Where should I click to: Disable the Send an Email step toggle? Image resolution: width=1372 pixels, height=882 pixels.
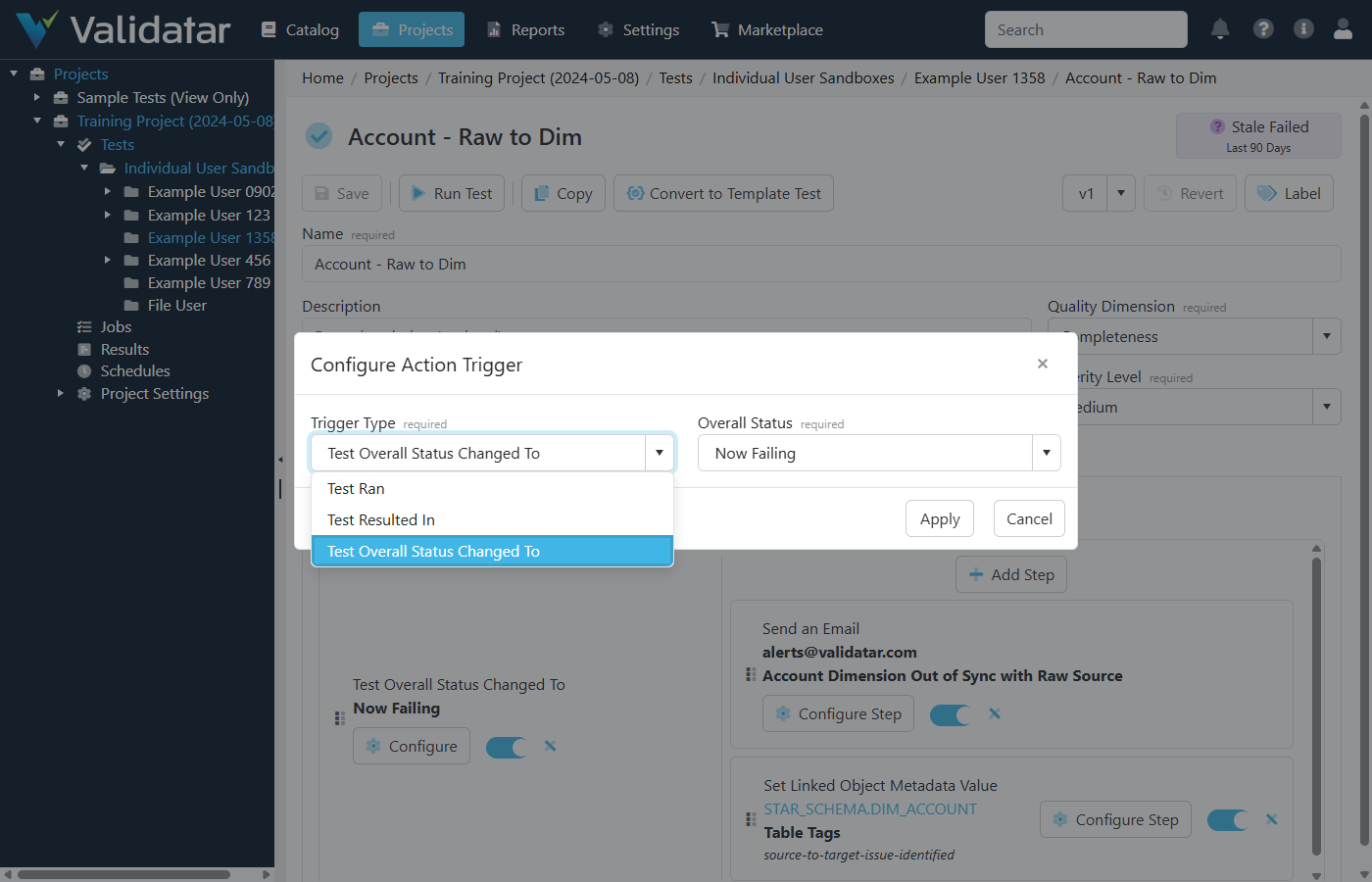[x=950, y=713]
